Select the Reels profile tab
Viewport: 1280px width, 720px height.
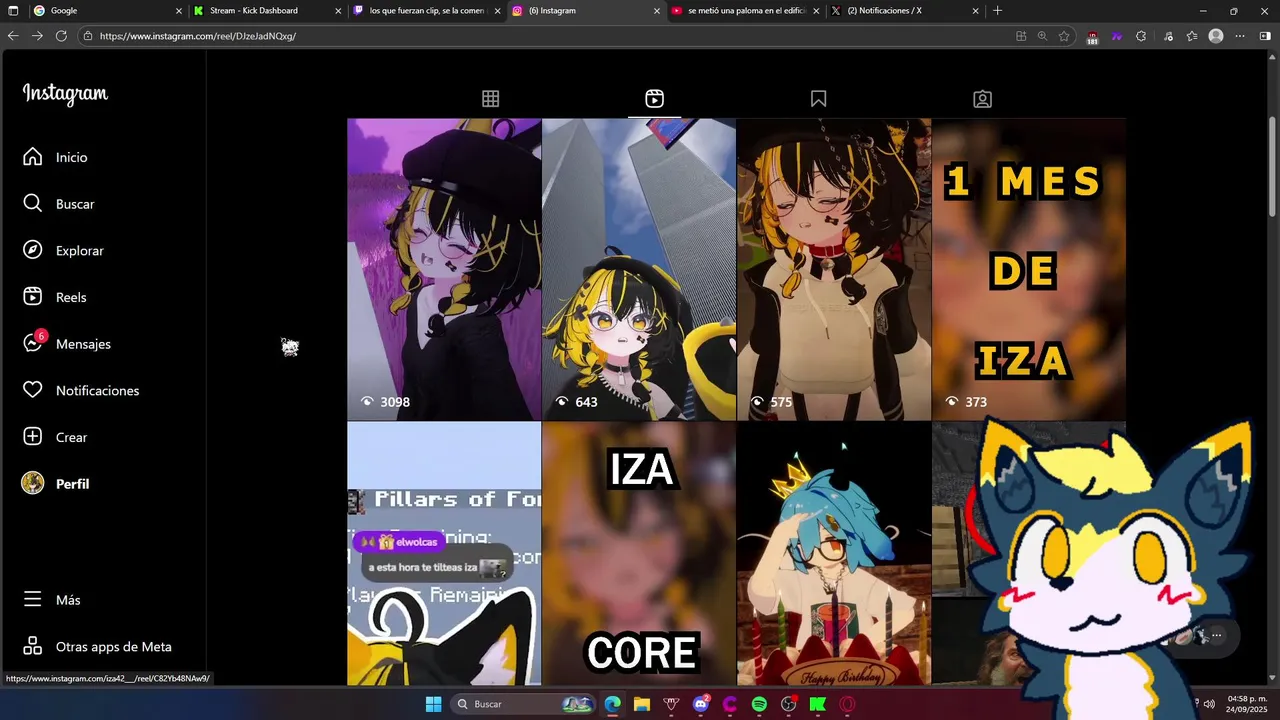tap(654, 99)
